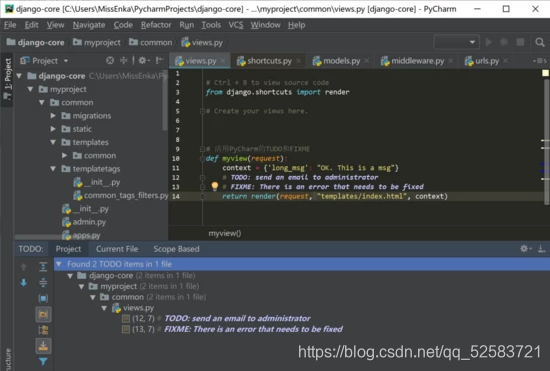This screenshot has height=371, width=550.
Task: Switch to the middleware.py editor tab
Action: 417,61
